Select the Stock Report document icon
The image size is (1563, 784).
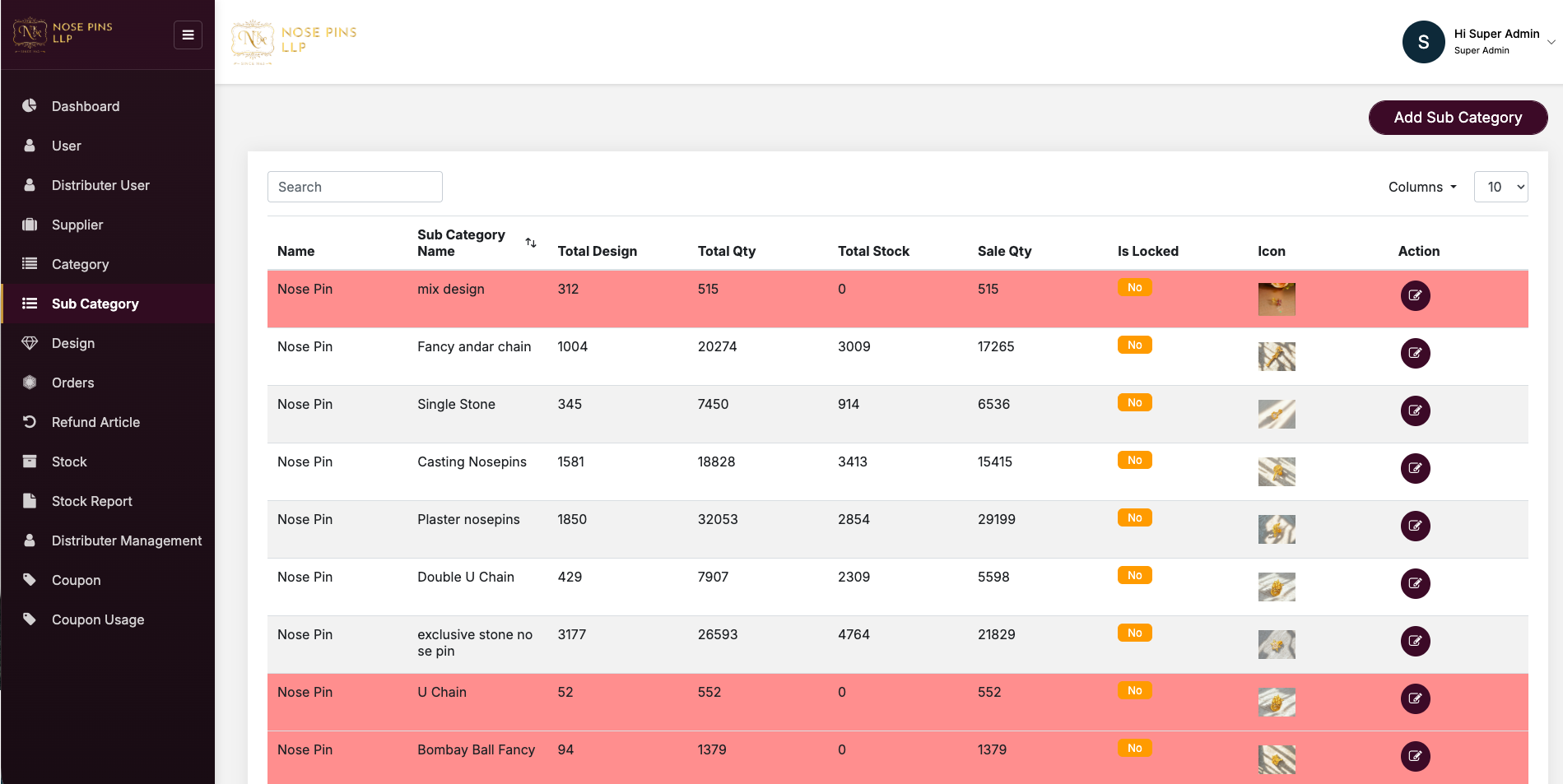(x=30, y=501)
